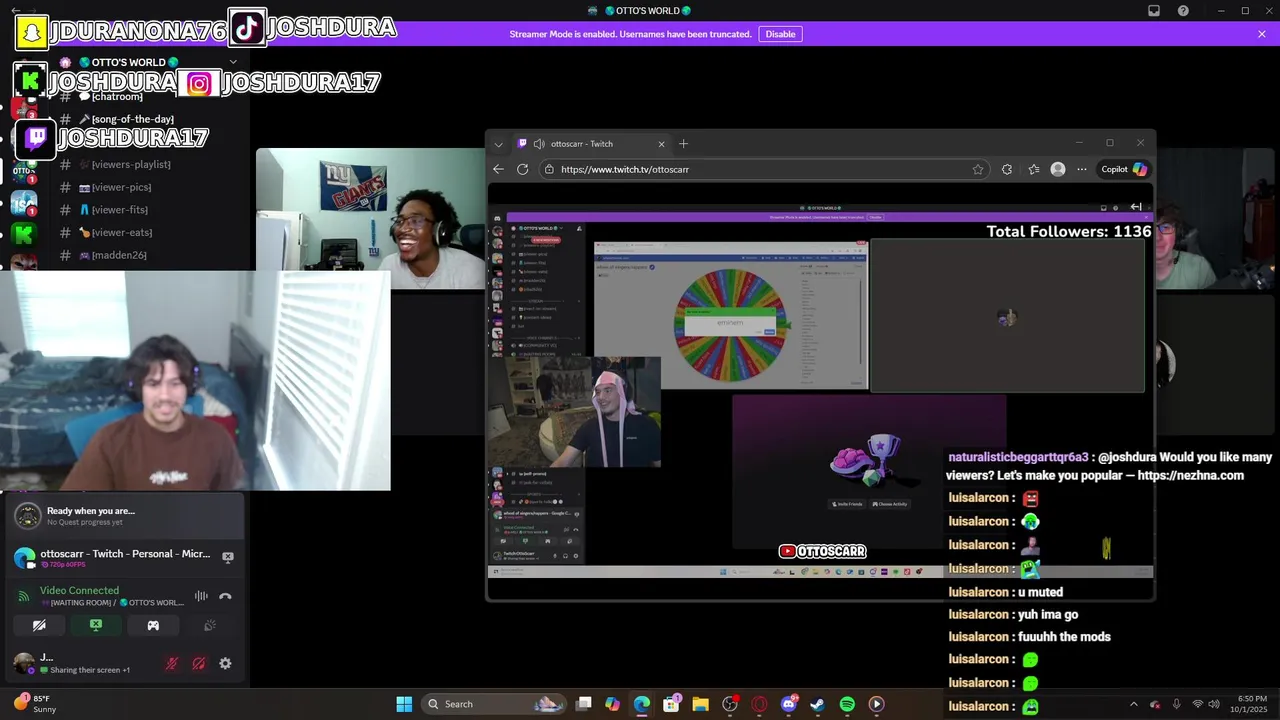
Task: Open Discord inbox icon in title bar
Action: [1154, 11]
